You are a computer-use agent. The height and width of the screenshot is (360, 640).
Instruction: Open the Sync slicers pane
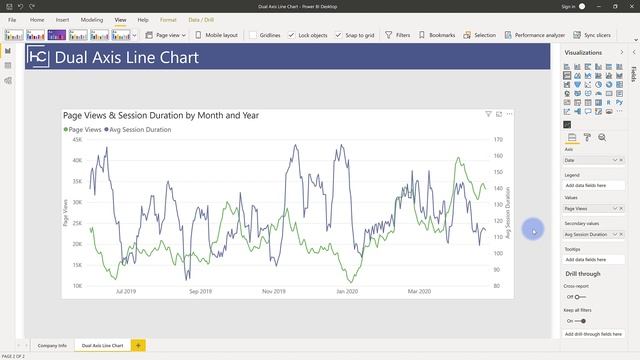592,35
